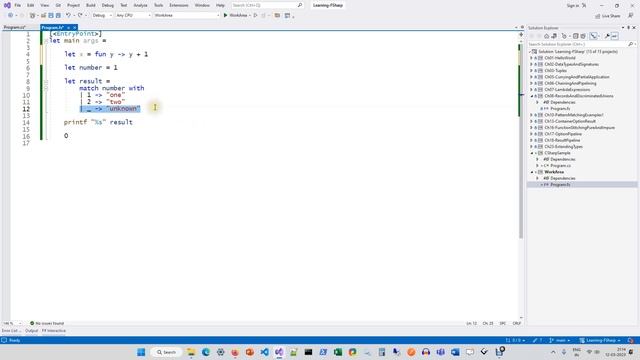This screenshot has width=640, height=360.
Task: Click the Windows Start button
Action: pyautogui.click(x=141, y=352)
